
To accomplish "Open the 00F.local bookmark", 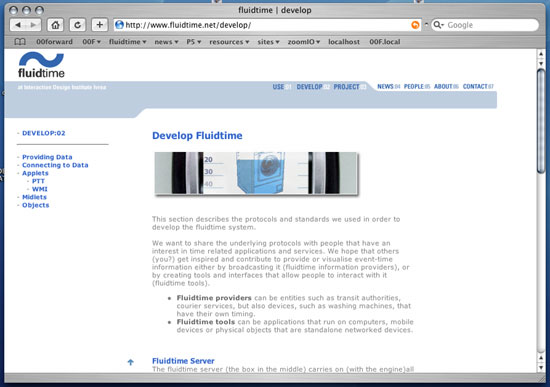I will (384, 42).
